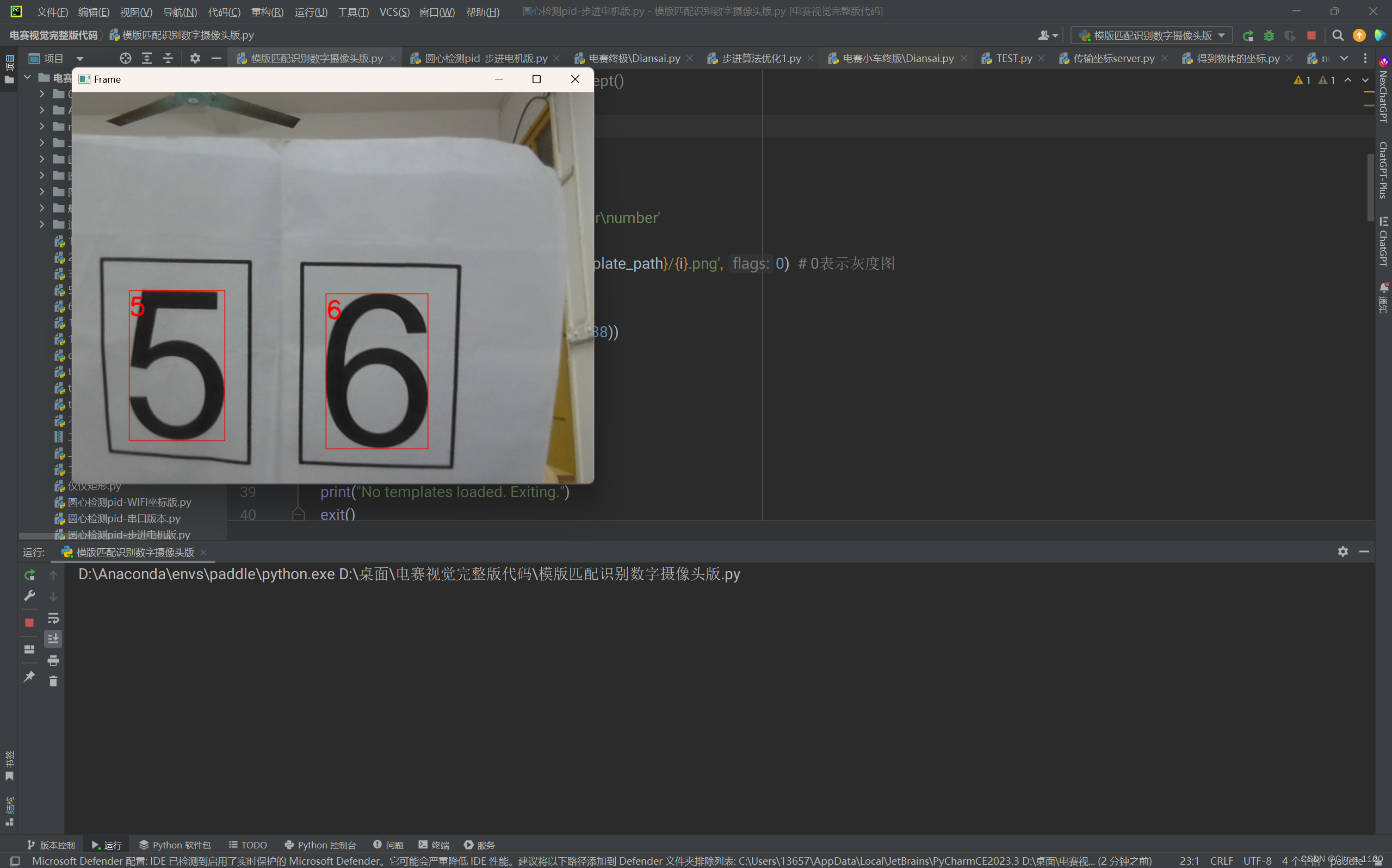Expand project view selector dropdown
1392x868 pixels.
point(80,59)
